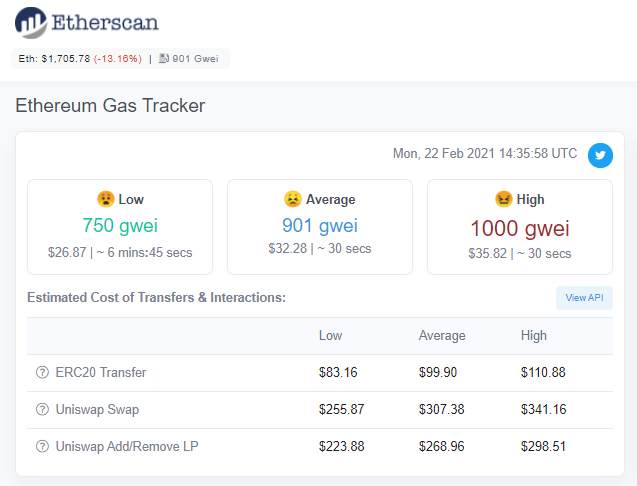Click Add/Remove LP low cost $223.88
637x486 pixels.
(x=341, y=446)
